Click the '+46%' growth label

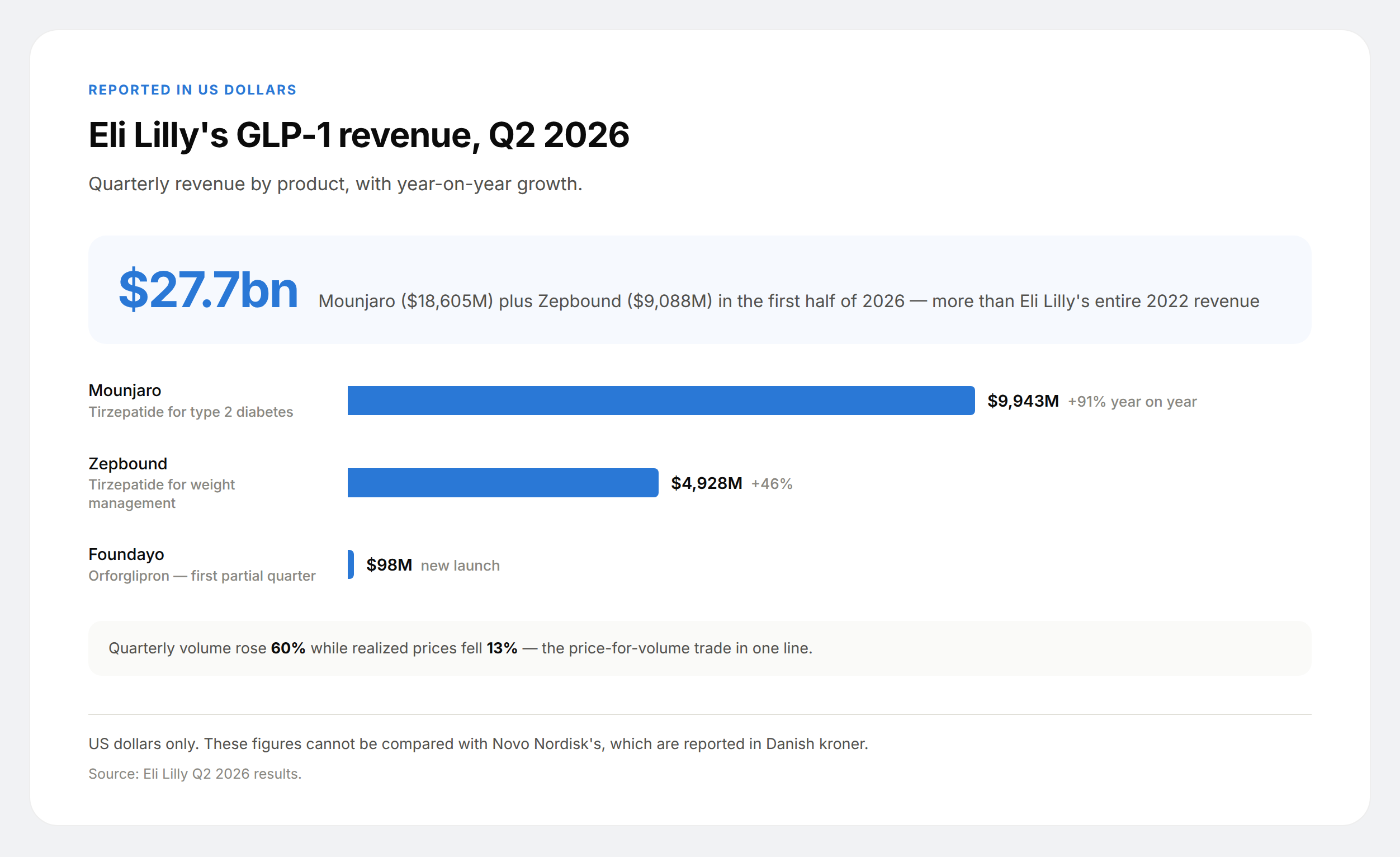pyautogui.click(x=772, y=484)
